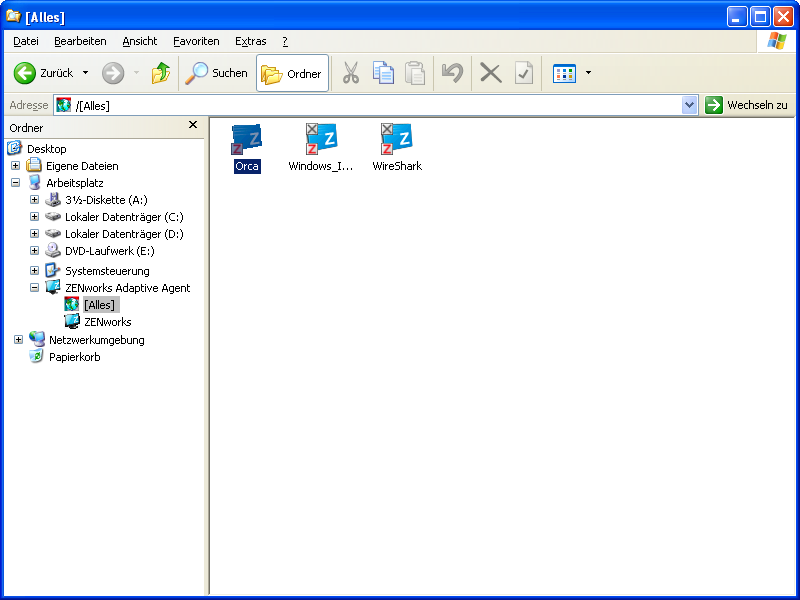Open the Extras menu
The height and width of the screenshot is (600, 800).
(250, 41)
